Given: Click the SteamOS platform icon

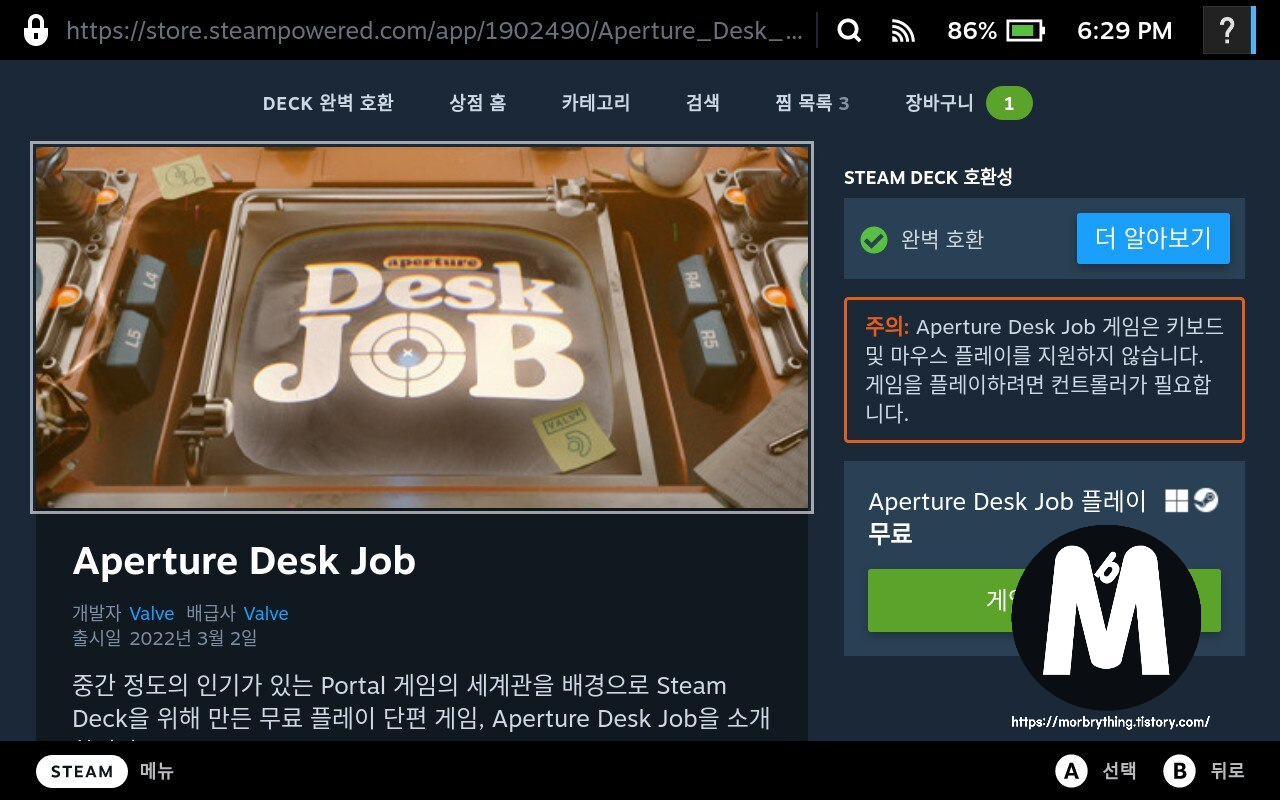Looking at the screenshot, I should click(1206, 501).
